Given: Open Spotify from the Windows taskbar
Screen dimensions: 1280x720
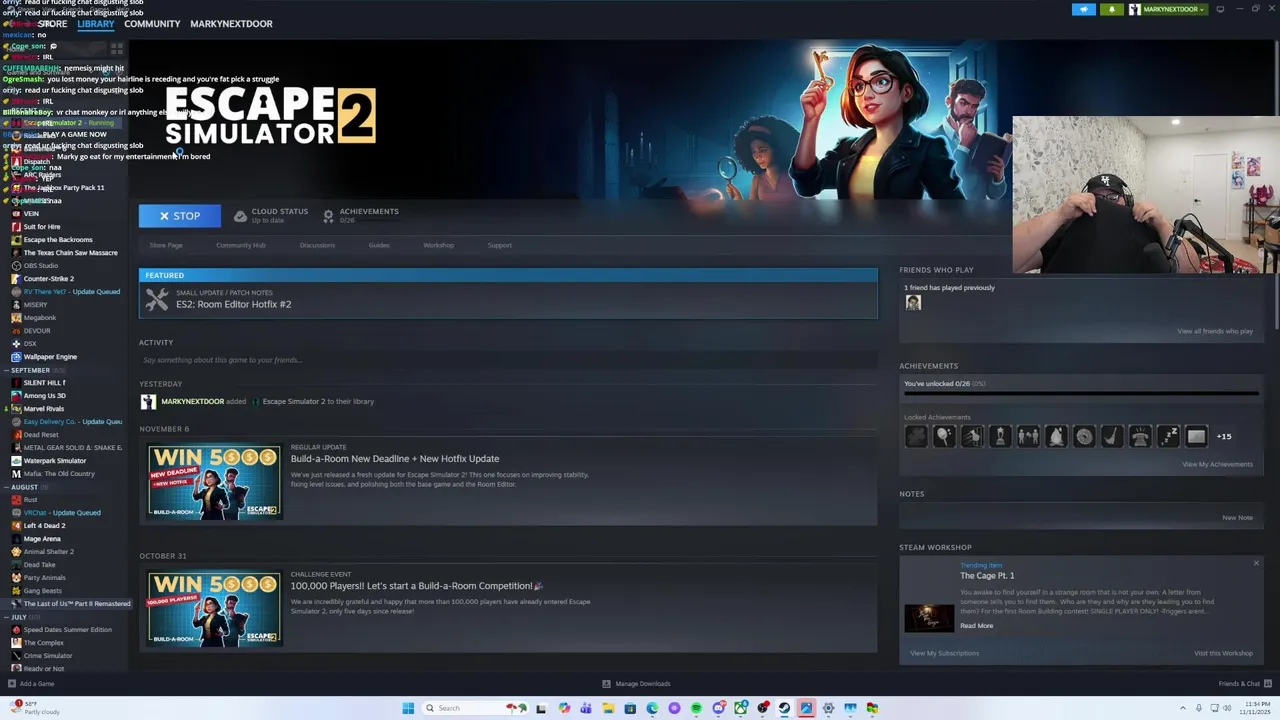Looking at the screenshot, I should click(x=696, y=708).
